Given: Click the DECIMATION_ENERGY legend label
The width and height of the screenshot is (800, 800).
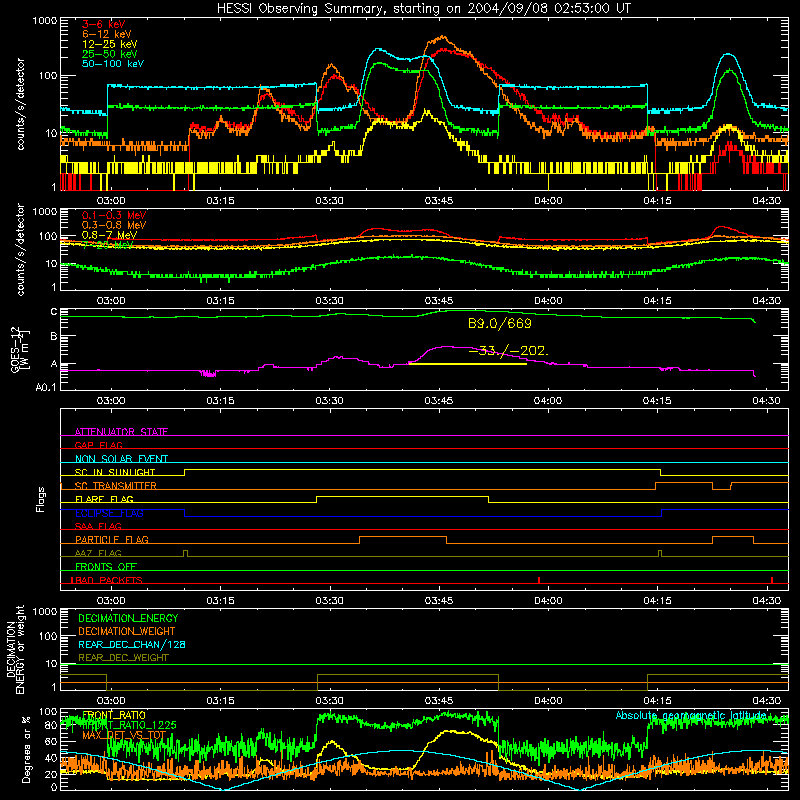Looking at the screenshot, I should point(128,618).
